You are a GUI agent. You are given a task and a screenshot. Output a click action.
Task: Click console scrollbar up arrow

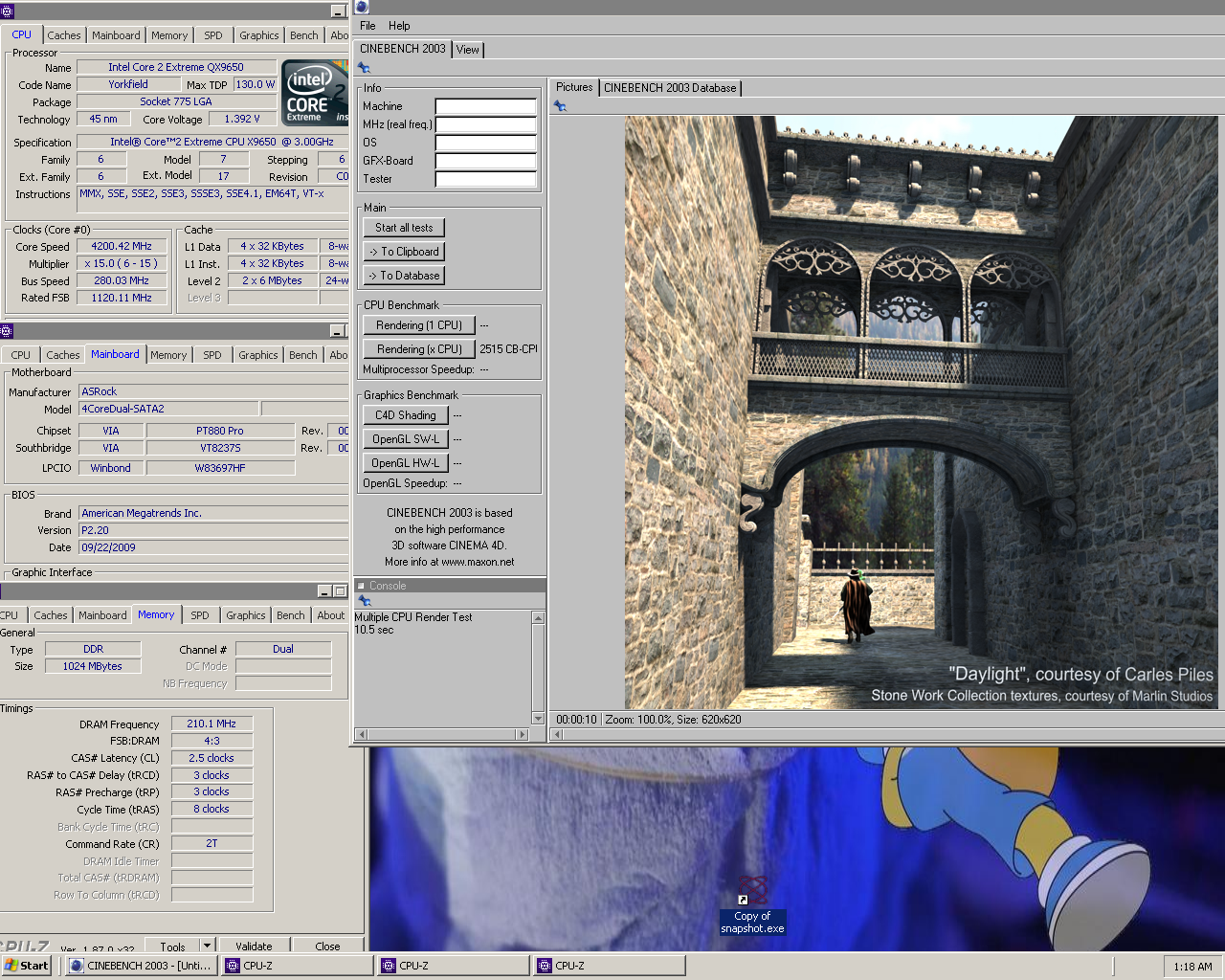538,618
